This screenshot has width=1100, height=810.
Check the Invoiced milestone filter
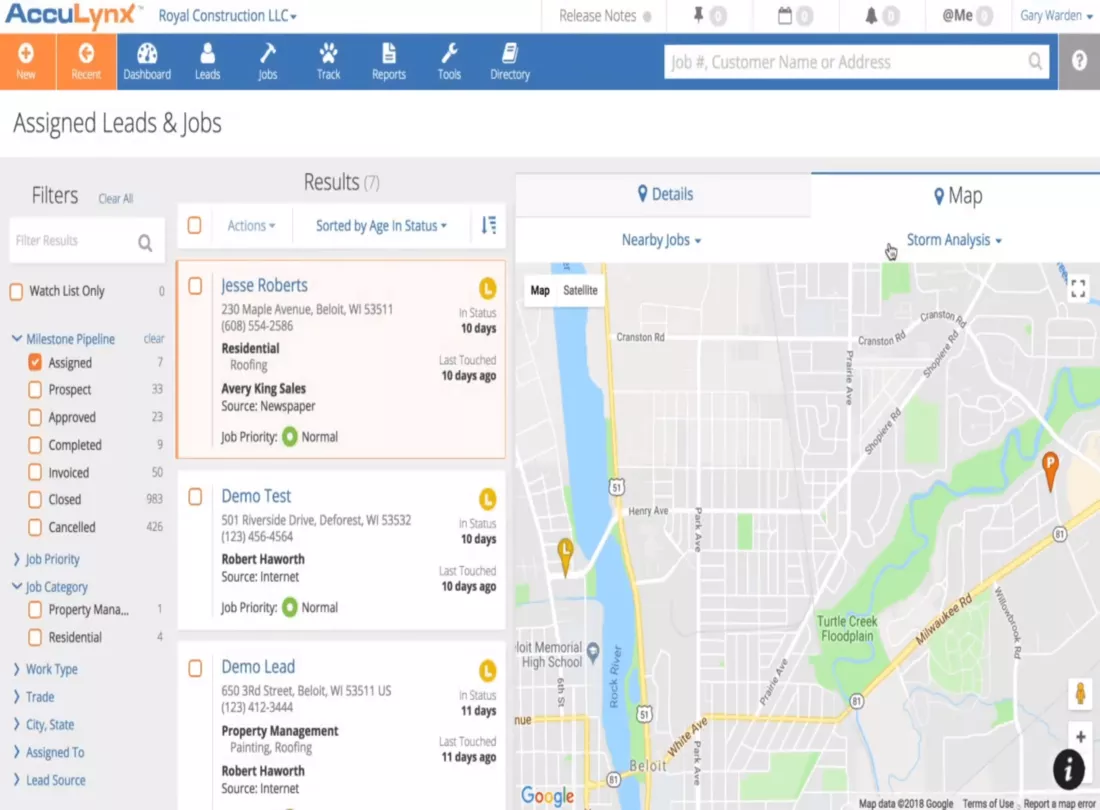(35, 472)
